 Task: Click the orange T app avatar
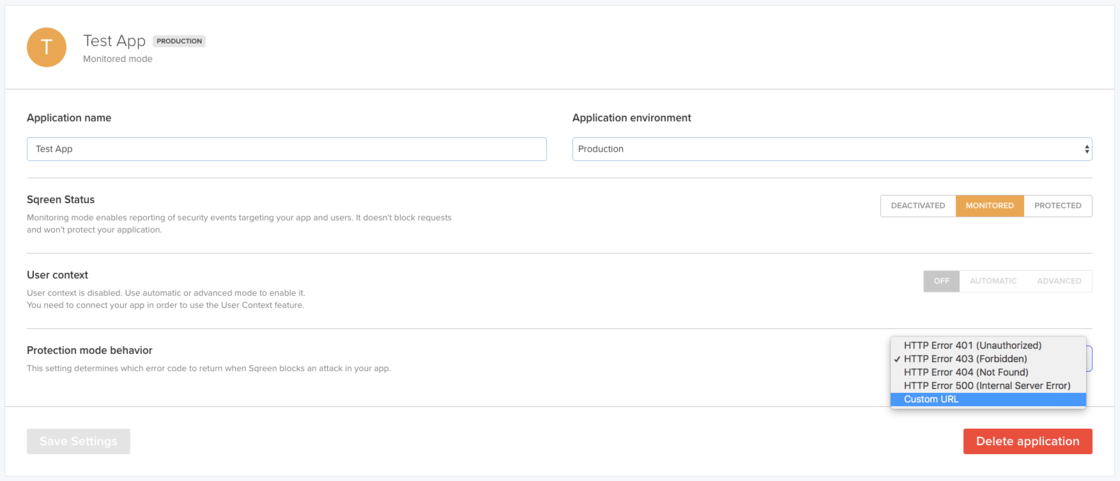tap(46, 48)
